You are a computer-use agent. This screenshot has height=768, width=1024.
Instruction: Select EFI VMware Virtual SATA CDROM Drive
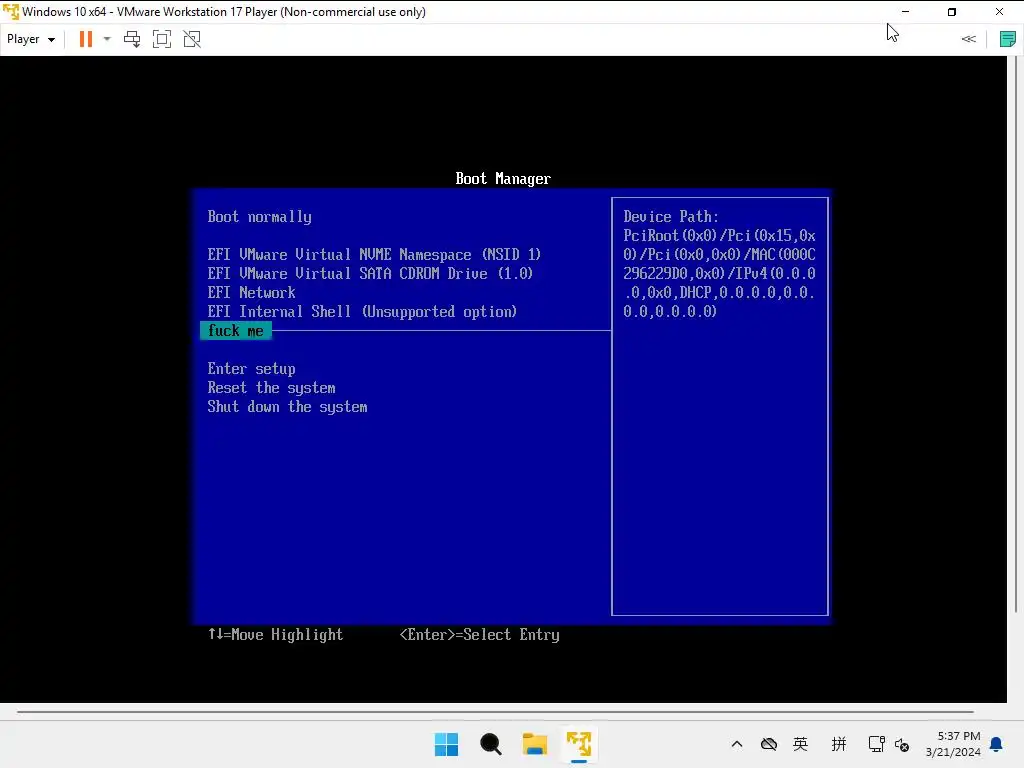(370, 274)
